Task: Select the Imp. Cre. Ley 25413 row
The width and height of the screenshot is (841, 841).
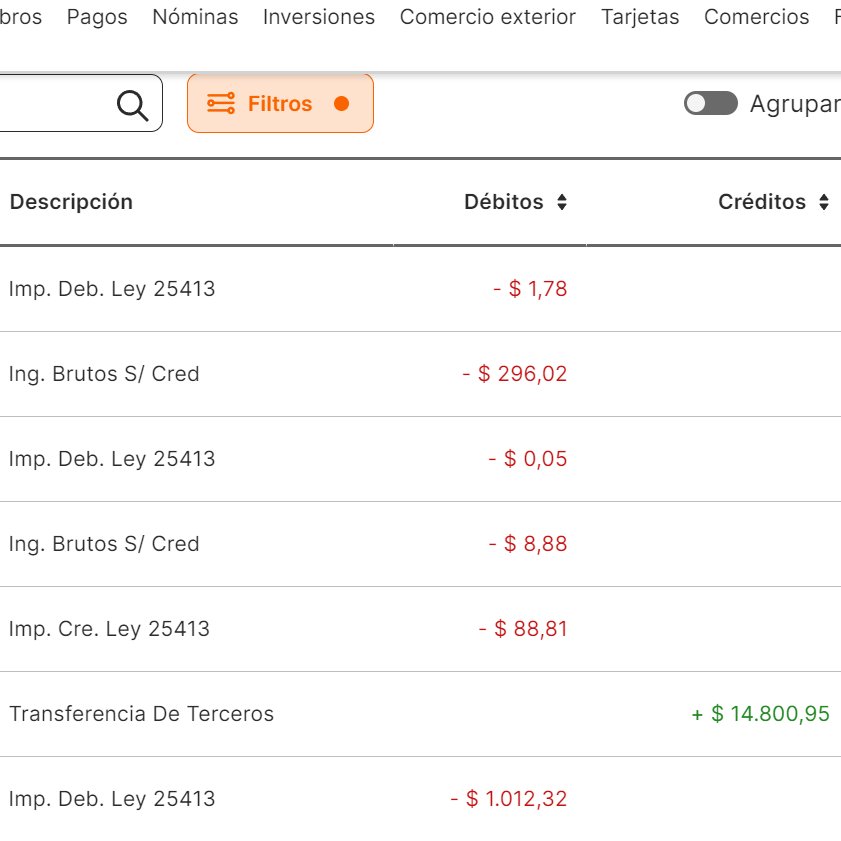Action: pos(420,629)
